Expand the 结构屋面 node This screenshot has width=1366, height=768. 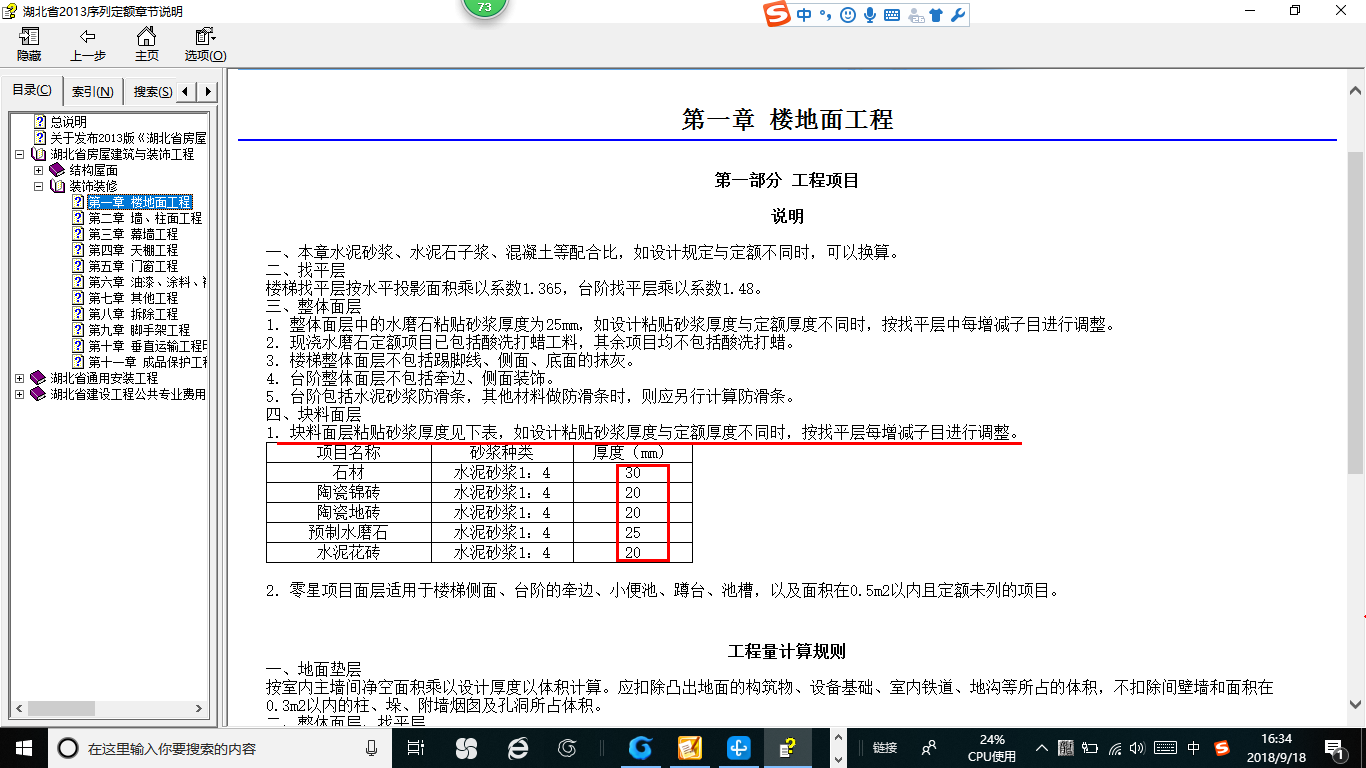pos(39,171)
